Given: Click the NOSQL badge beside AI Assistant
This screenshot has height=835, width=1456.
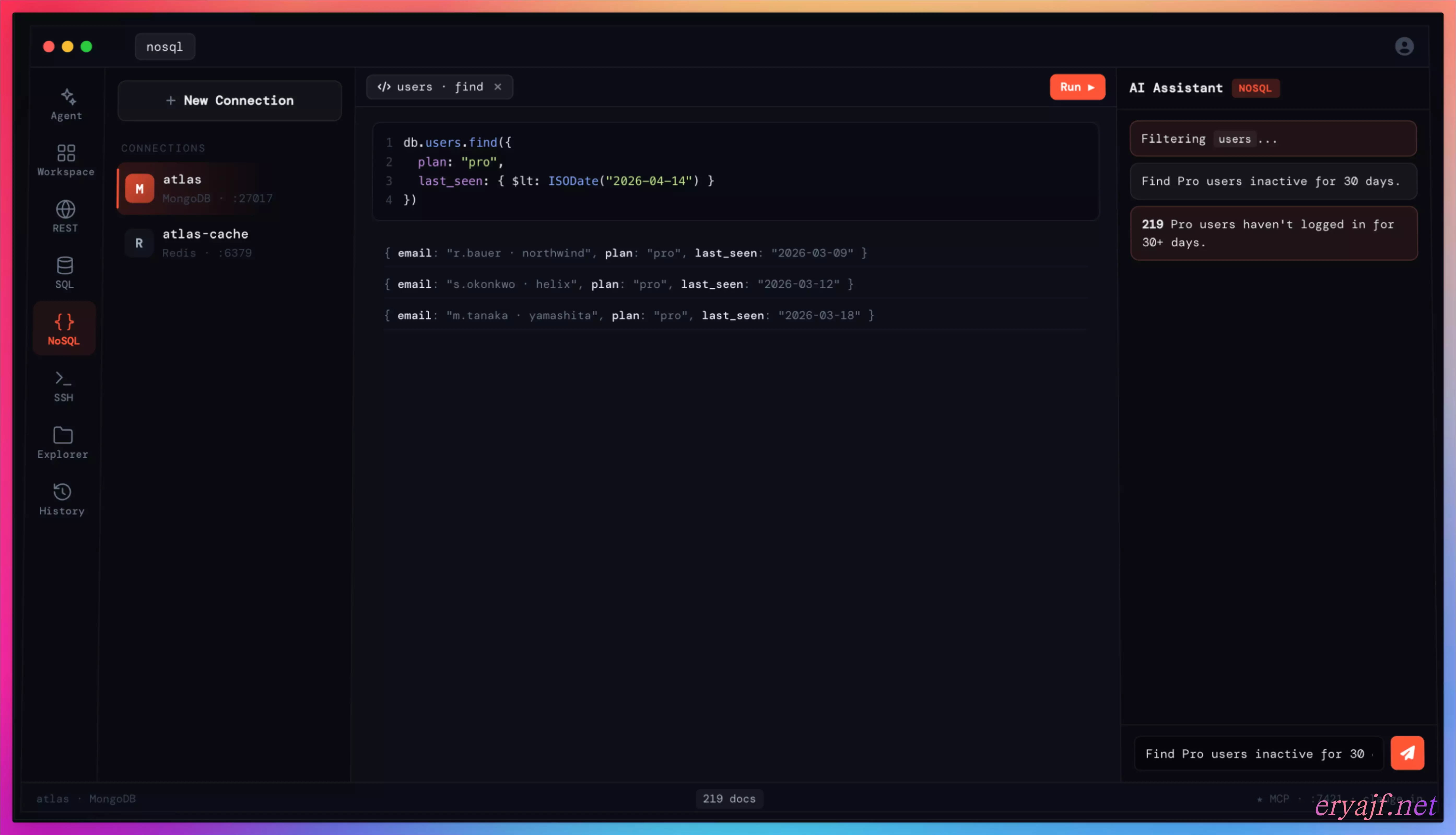Looking at the screenshot, I should click(x=1255, y=88).
